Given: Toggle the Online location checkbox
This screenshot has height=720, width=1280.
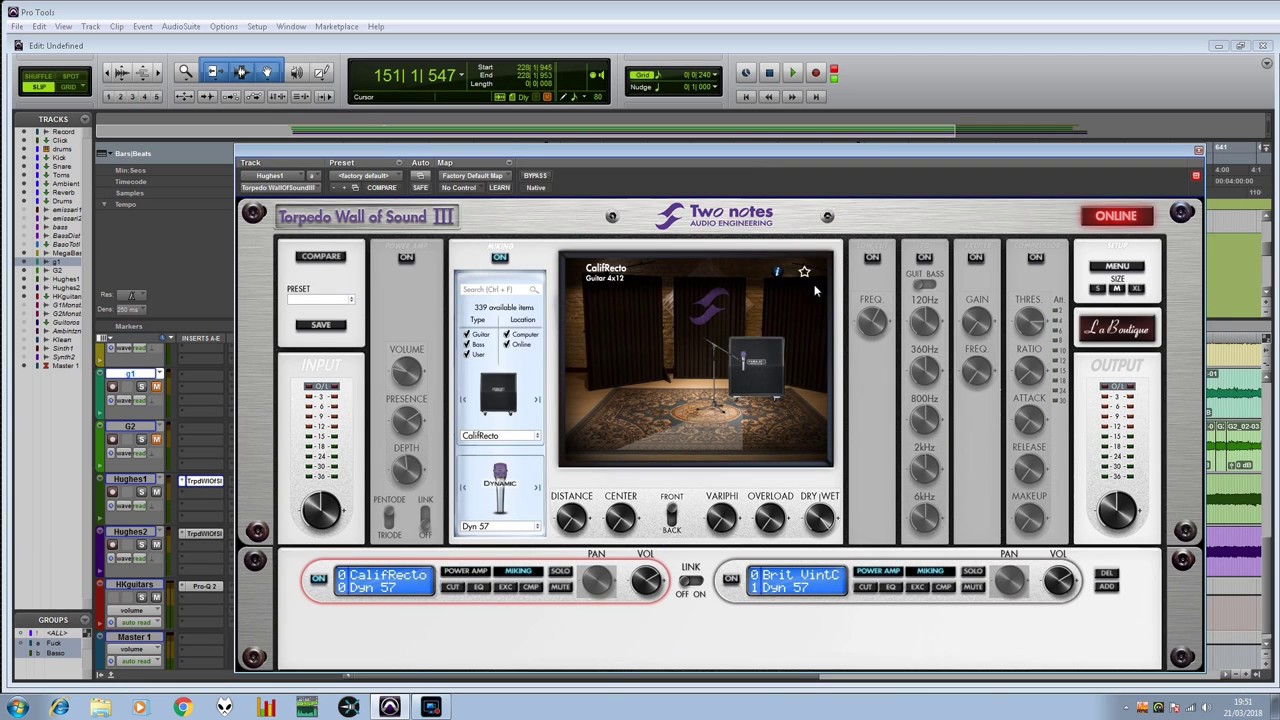Looking at the screenshot, I should [507, 344].
